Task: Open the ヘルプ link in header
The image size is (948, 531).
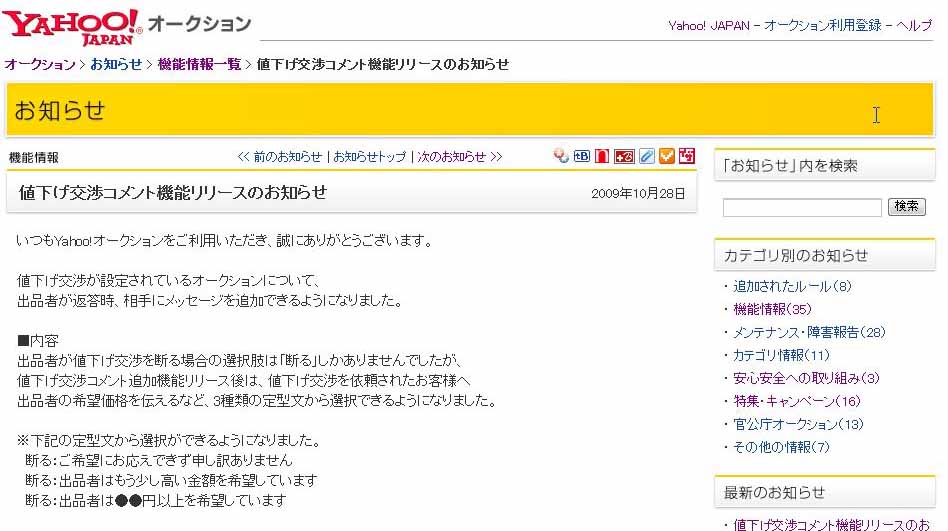Action: (914, 25)
